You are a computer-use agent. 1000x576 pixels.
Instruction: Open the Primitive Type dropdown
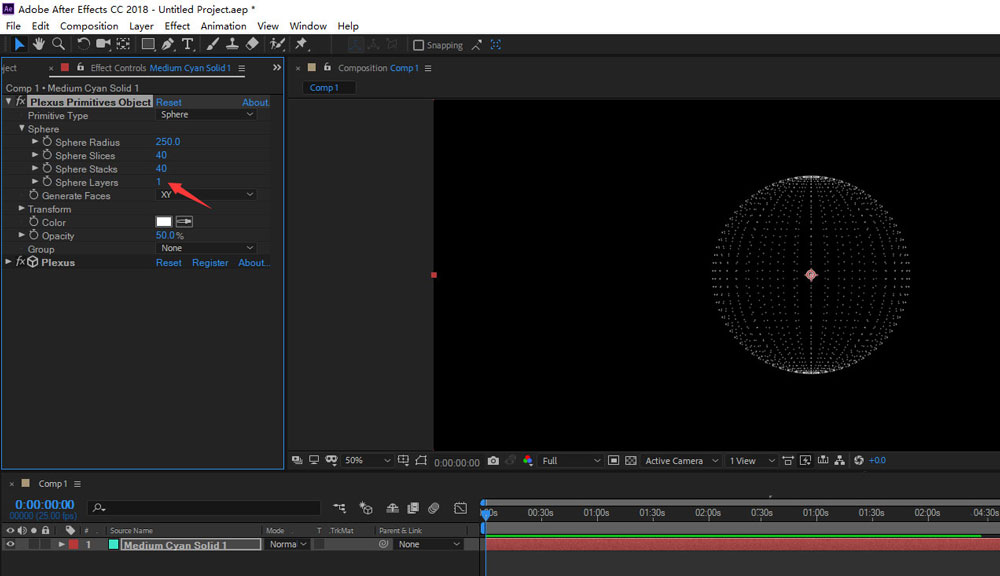(x=207, y=115)
